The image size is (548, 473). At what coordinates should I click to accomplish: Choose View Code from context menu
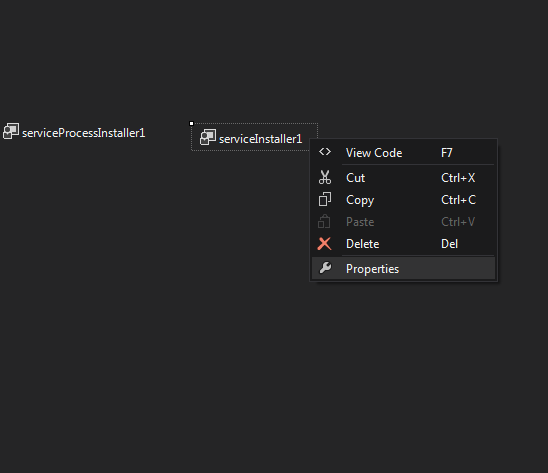pos(403,153)
